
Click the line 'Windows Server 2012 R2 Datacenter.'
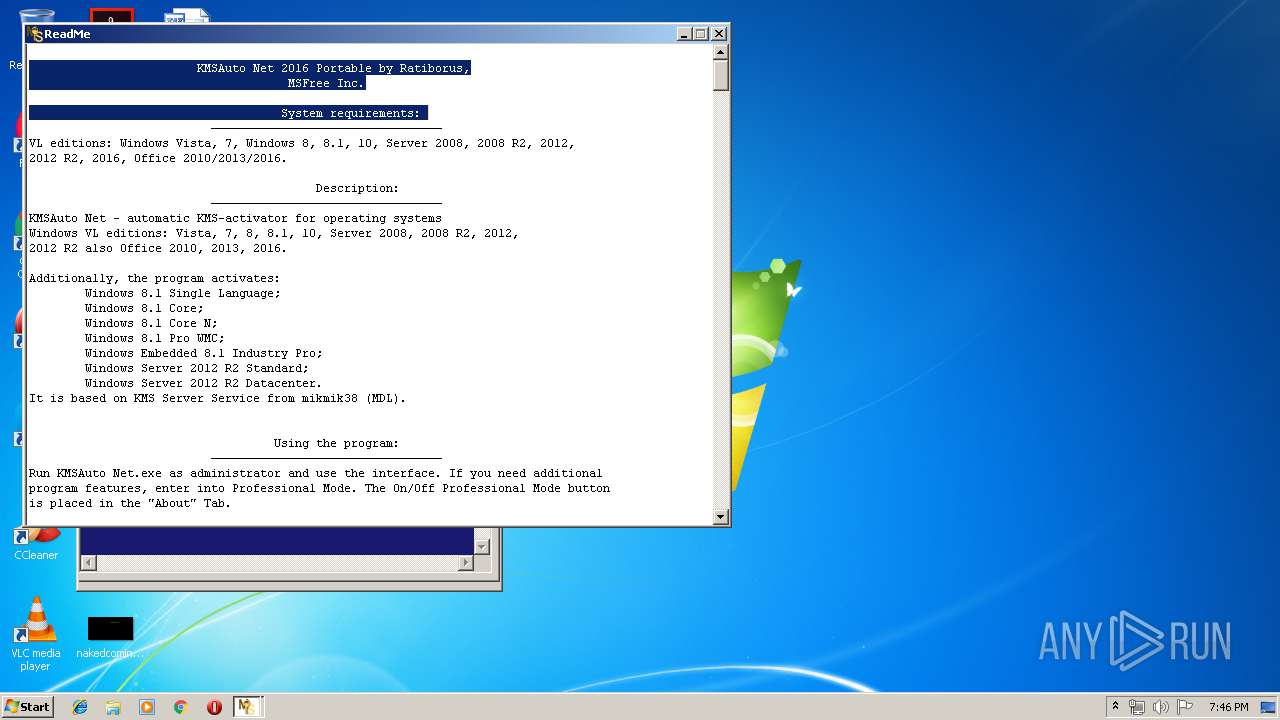tap(203, 383)
